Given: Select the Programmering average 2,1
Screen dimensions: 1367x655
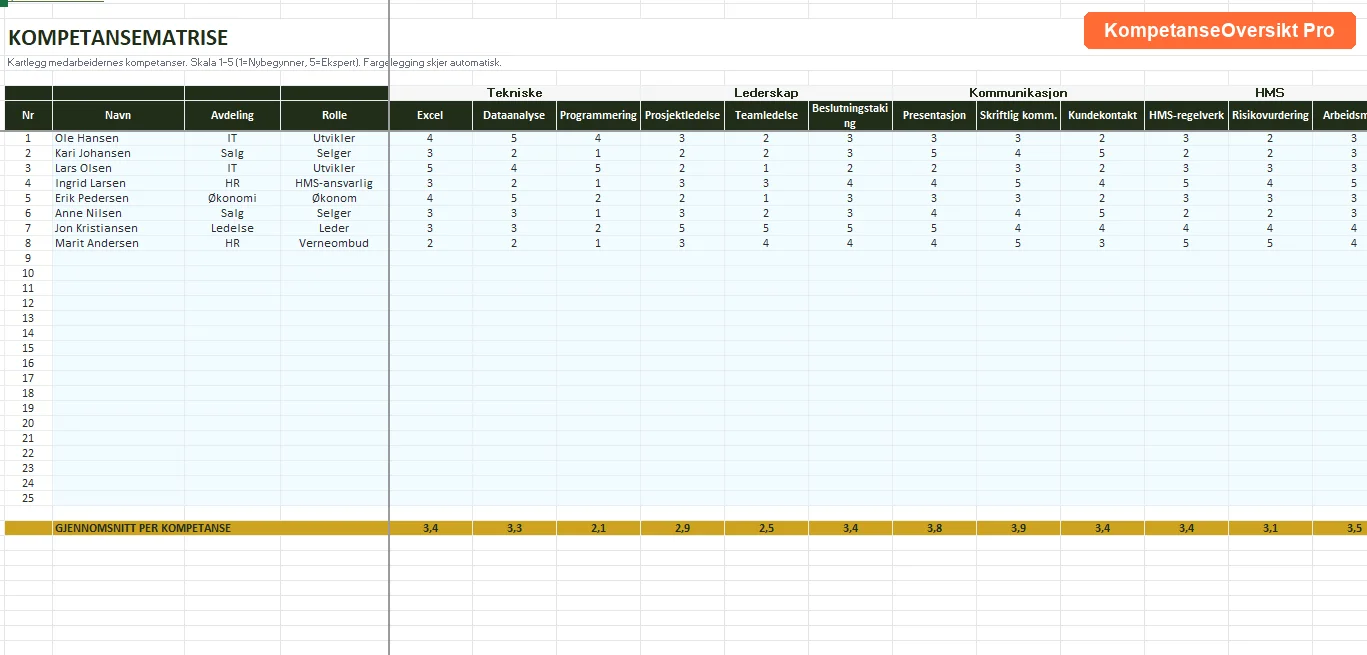Looking at the screenshot, I should click(x=598, y=528).
